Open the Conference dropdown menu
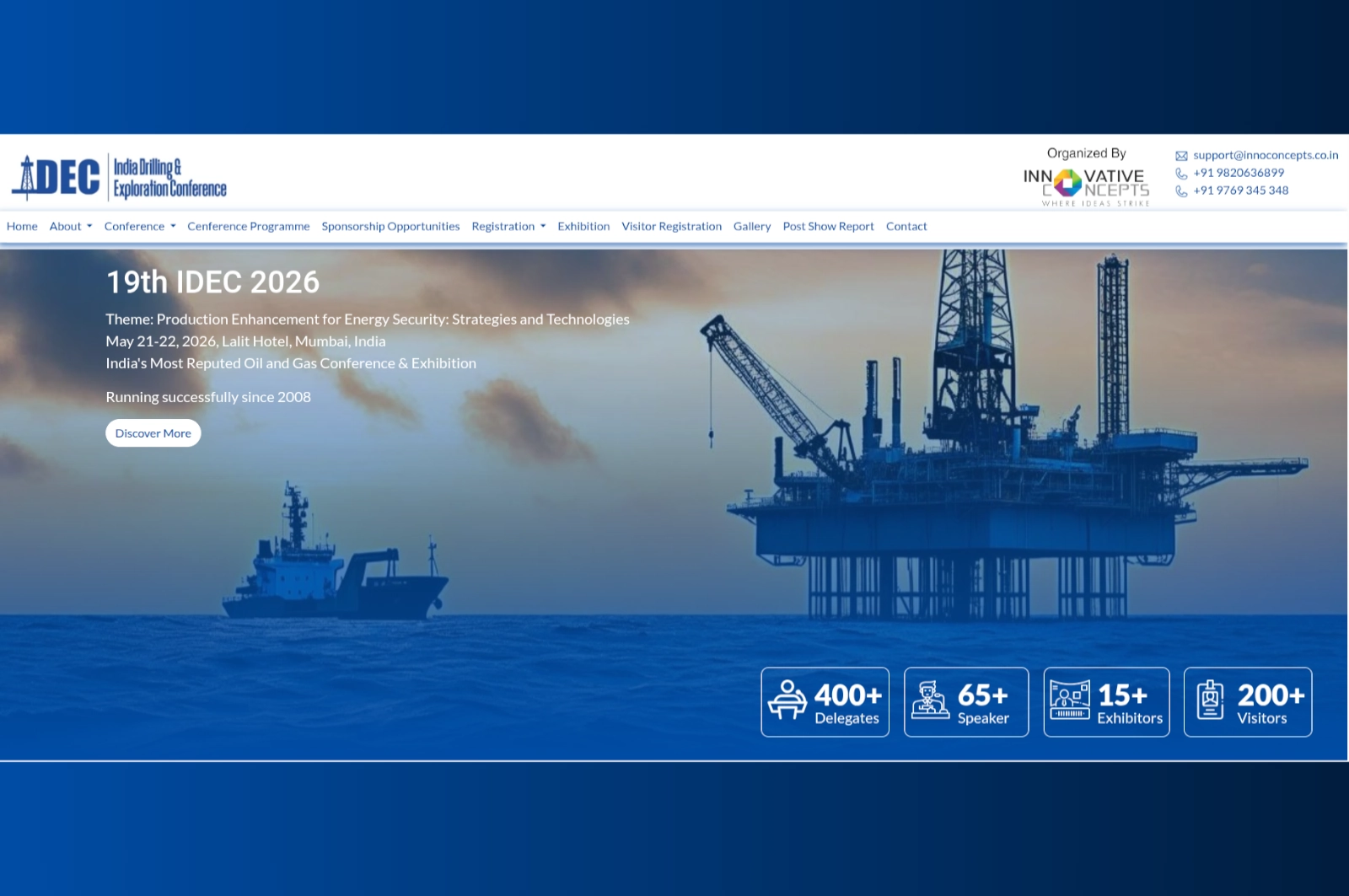This screenshot has height=896, width=1349. pos(140,227)
